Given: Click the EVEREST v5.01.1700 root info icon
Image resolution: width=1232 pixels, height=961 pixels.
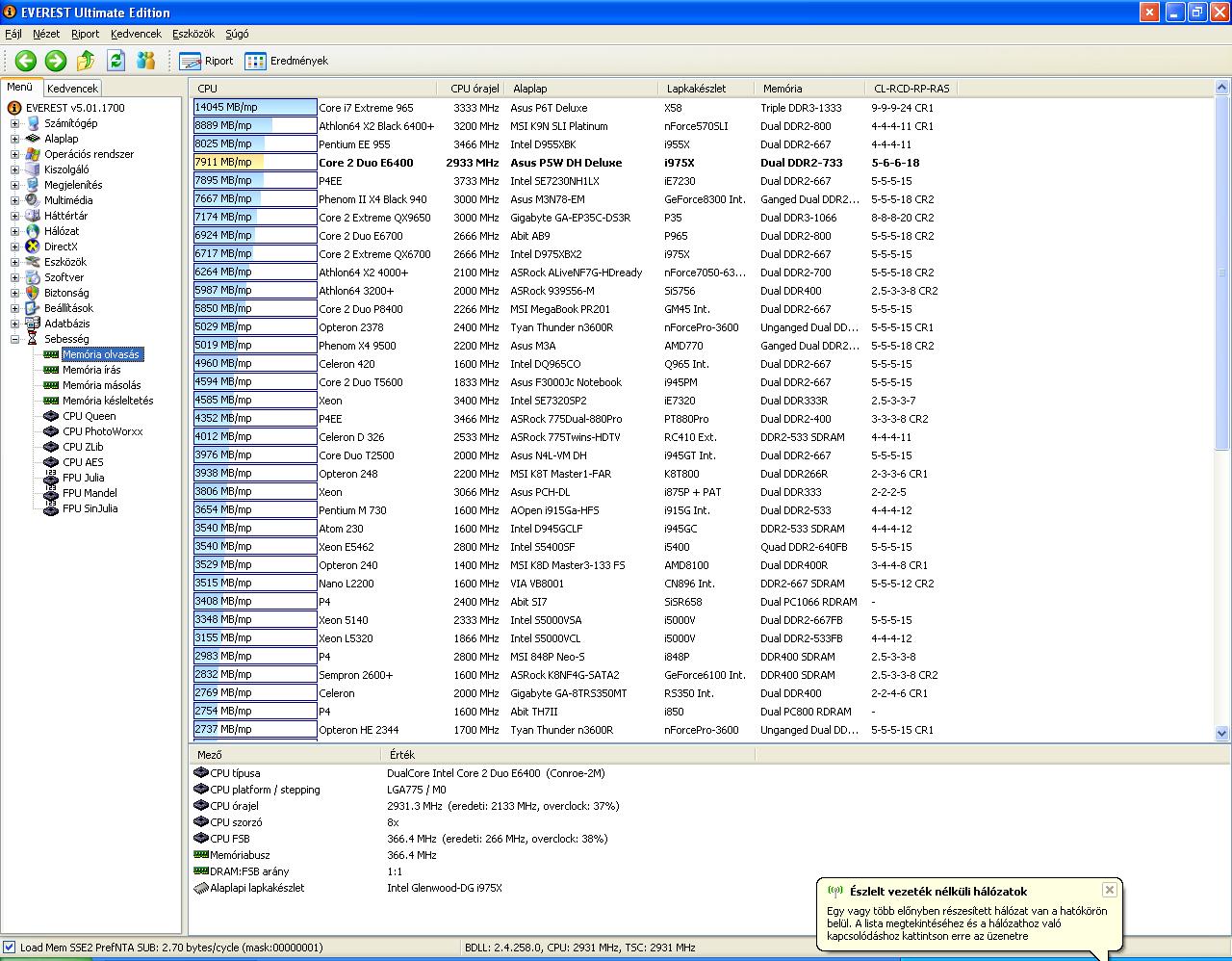Looking at the screenshot, I should (14, 108).
